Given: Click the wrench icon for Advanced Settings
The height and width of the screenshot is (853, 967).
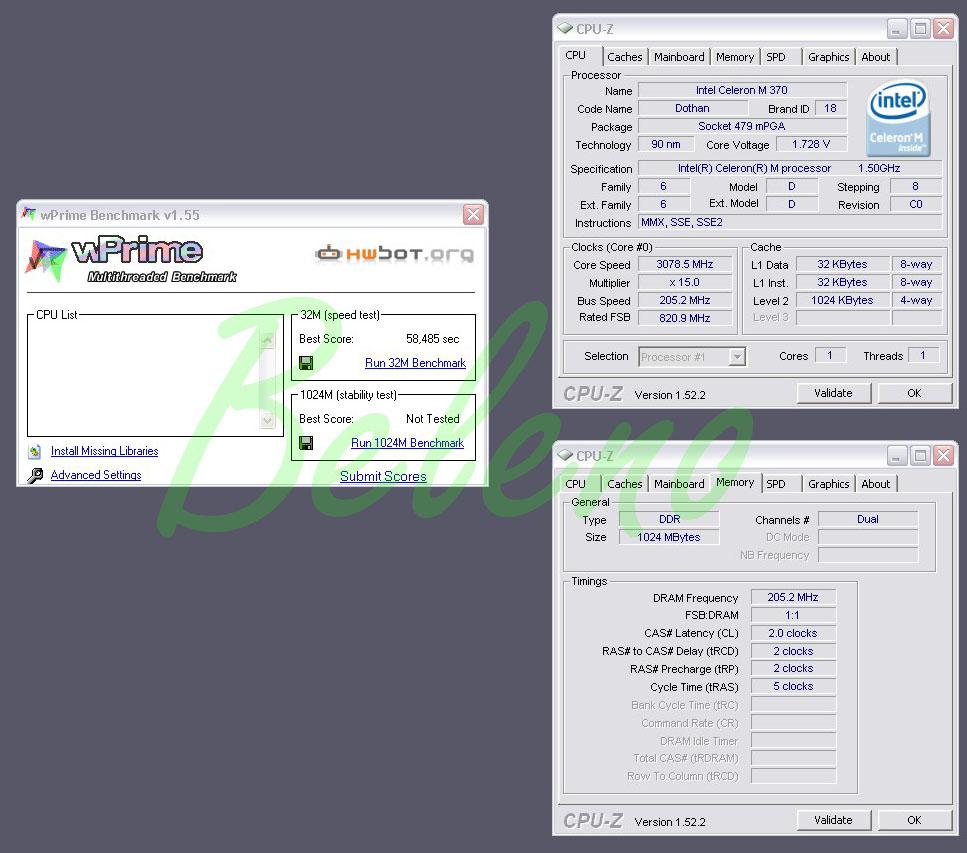Looking at the screenshot, I should click(35, 476).
